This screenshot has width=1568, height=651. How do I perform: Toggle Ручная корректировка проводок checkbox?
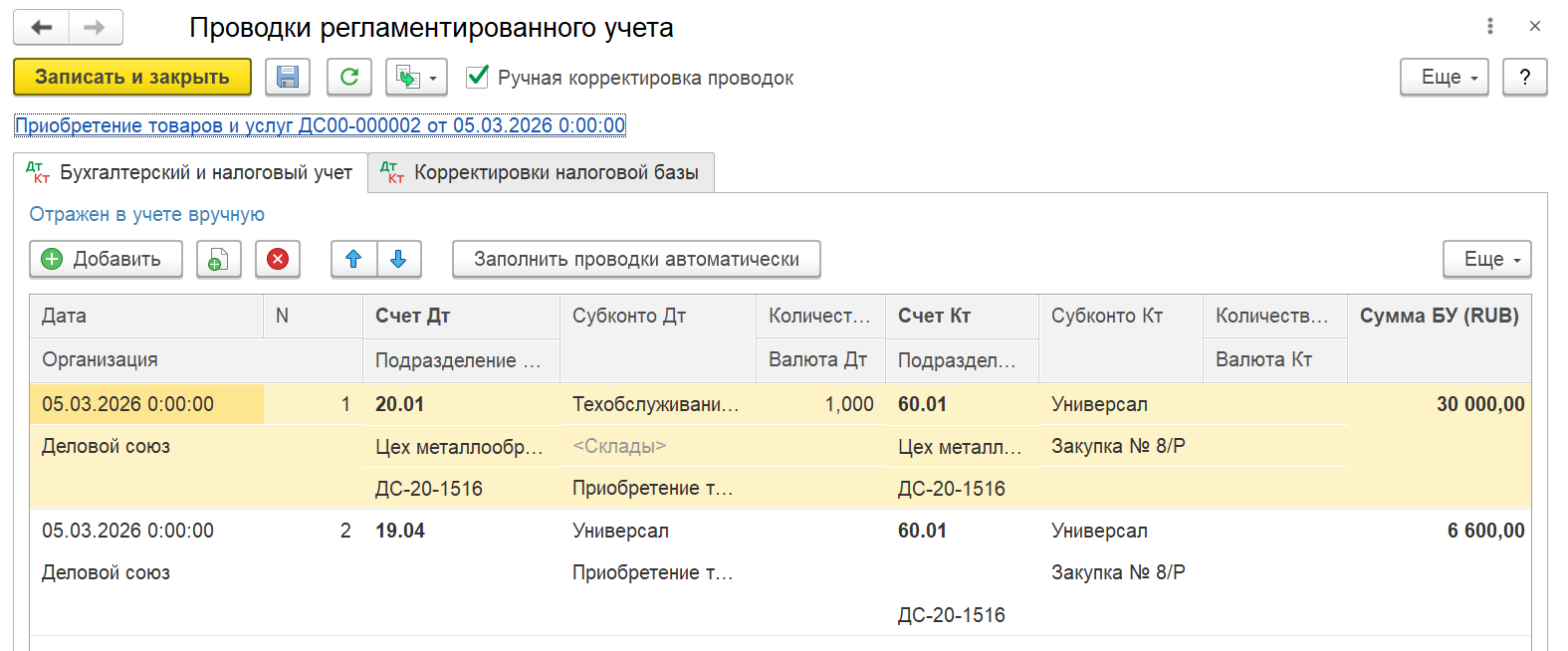pos(478,77)
